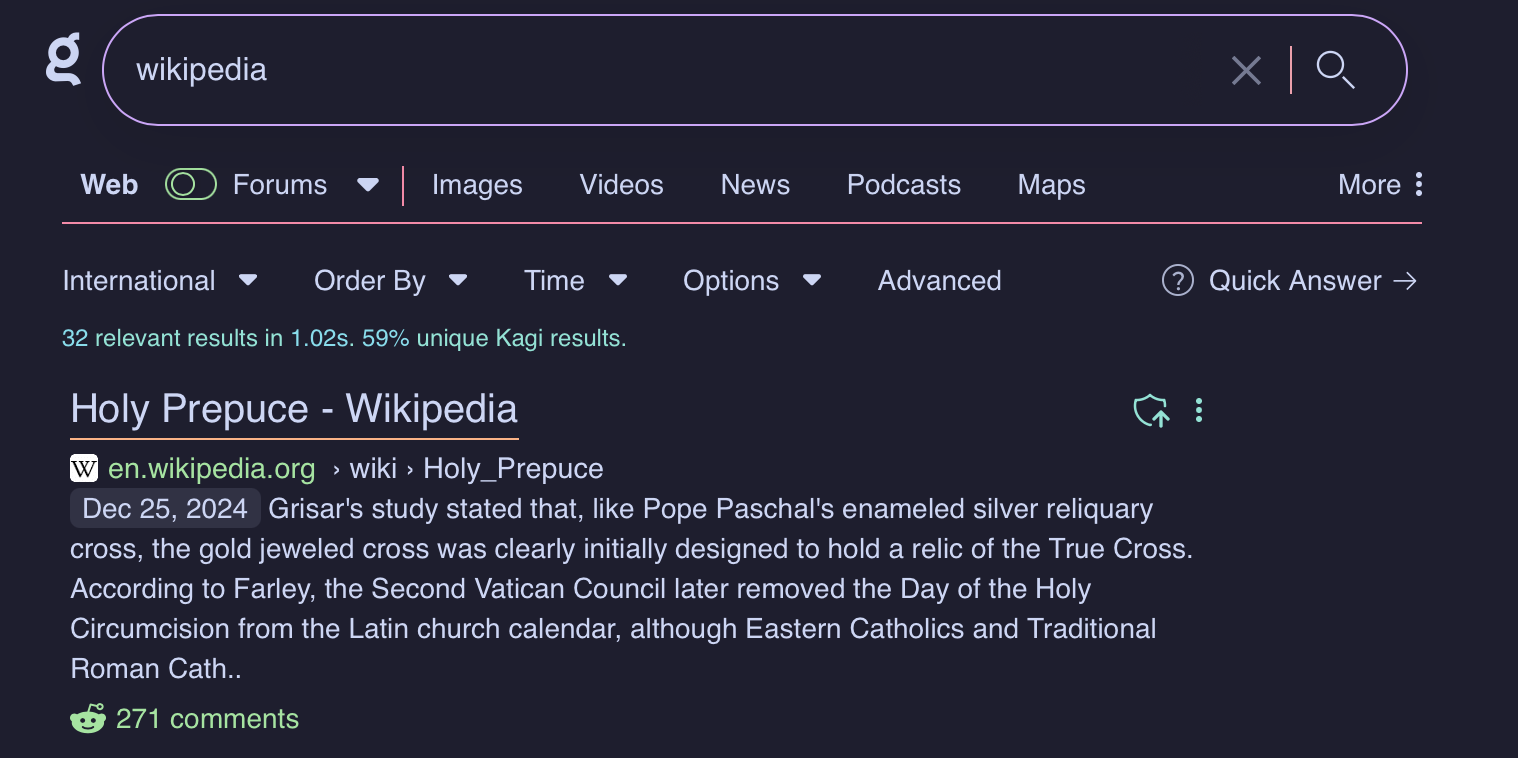Viewport: 1518px width, 758px height.
Task: Toggle the Forums switch on
Action: click(x=191, y=184)
